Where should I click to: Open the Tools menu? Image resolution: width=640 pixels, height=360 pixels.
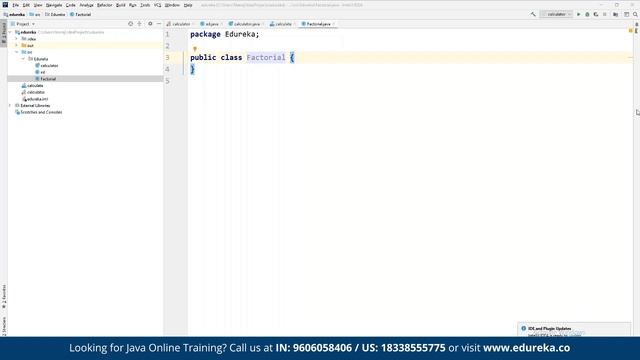[x=145, y=5]
